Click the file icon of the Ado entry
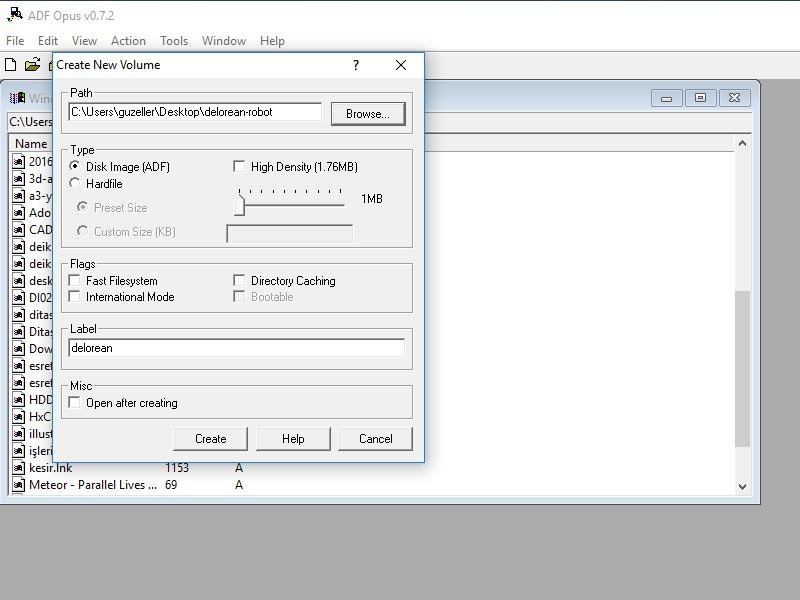Image resolution: width=800 pixels, height=600 pixels. pyautogui.click(x=18, y=213)
